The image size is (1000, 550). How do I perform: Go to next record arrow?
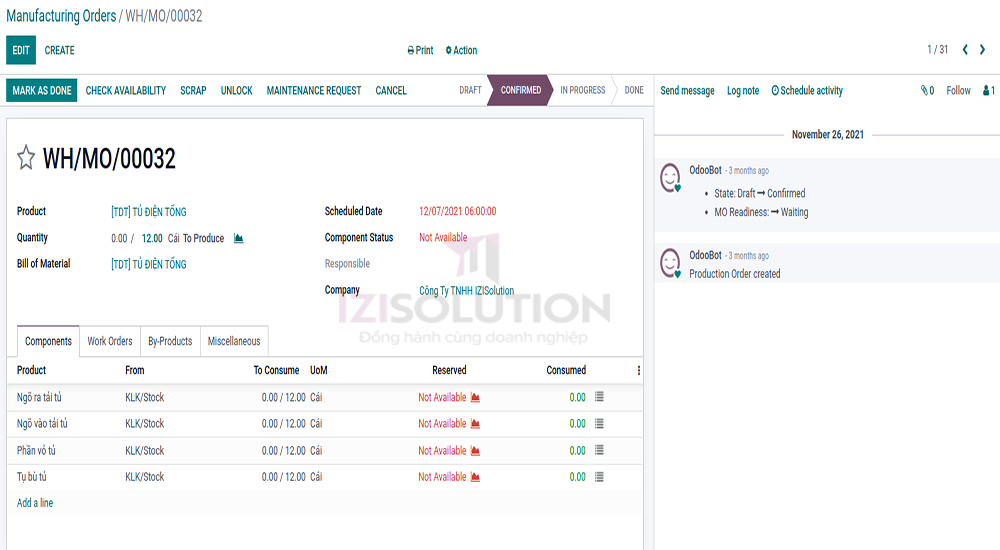982,50
